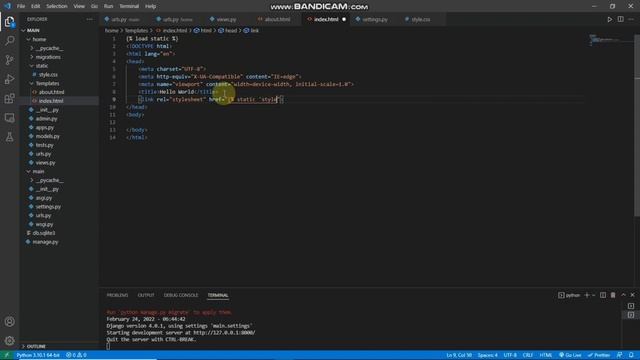Click the feedback icon in status bar
640x360 pixels.
click(620, 355)
